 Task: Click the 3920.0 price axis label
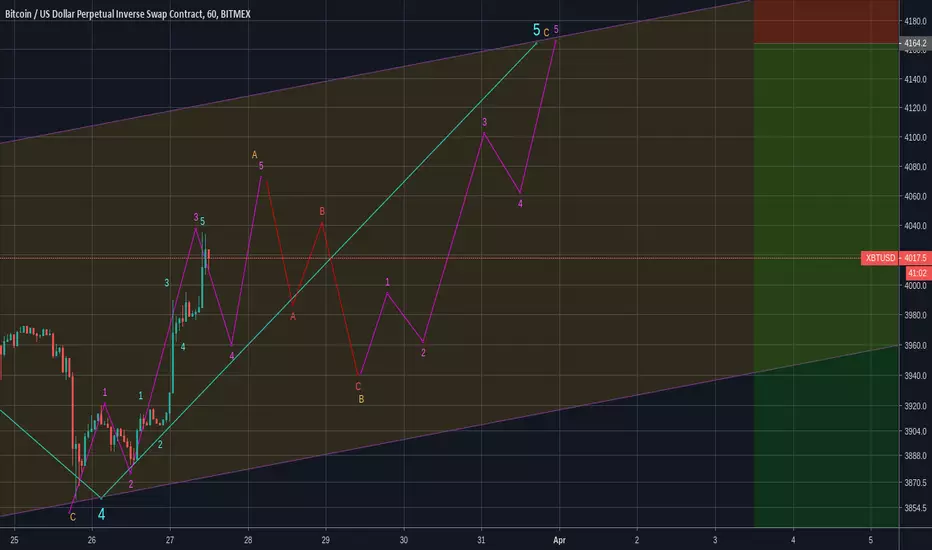(915, 406)
